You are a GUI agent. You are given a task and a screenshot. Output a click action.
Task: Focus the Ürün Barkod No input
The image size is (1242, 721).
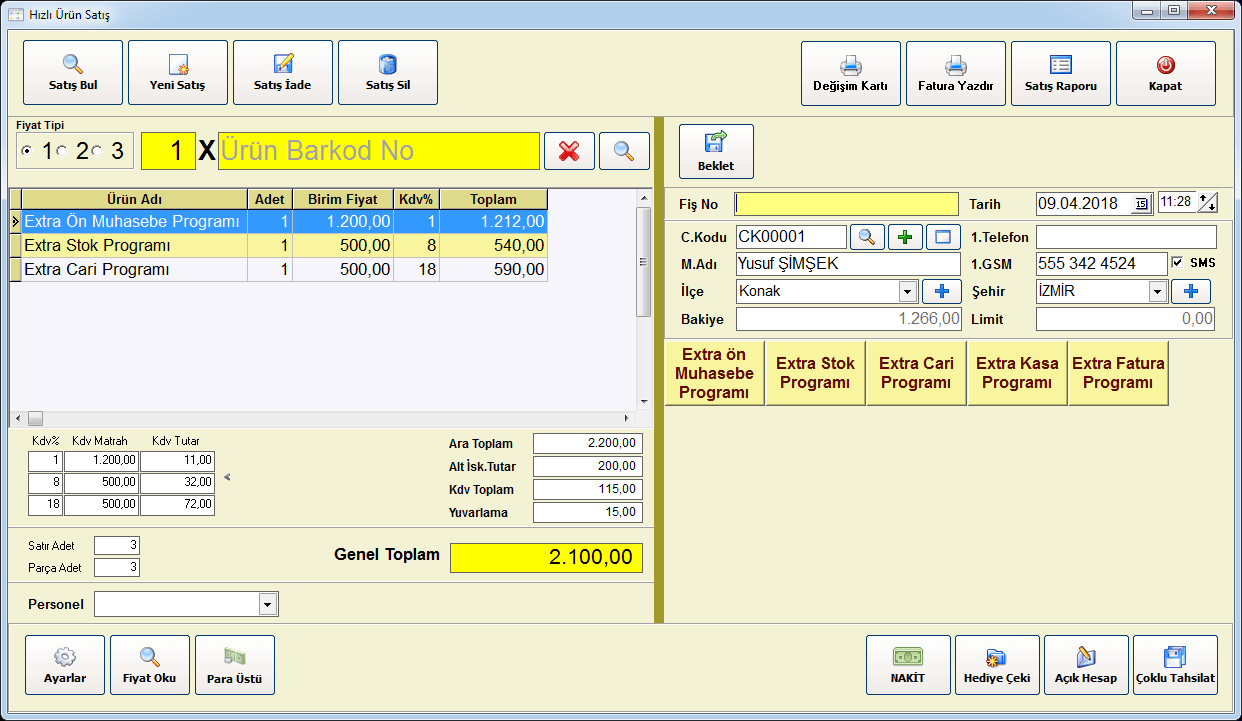point(379,151)
